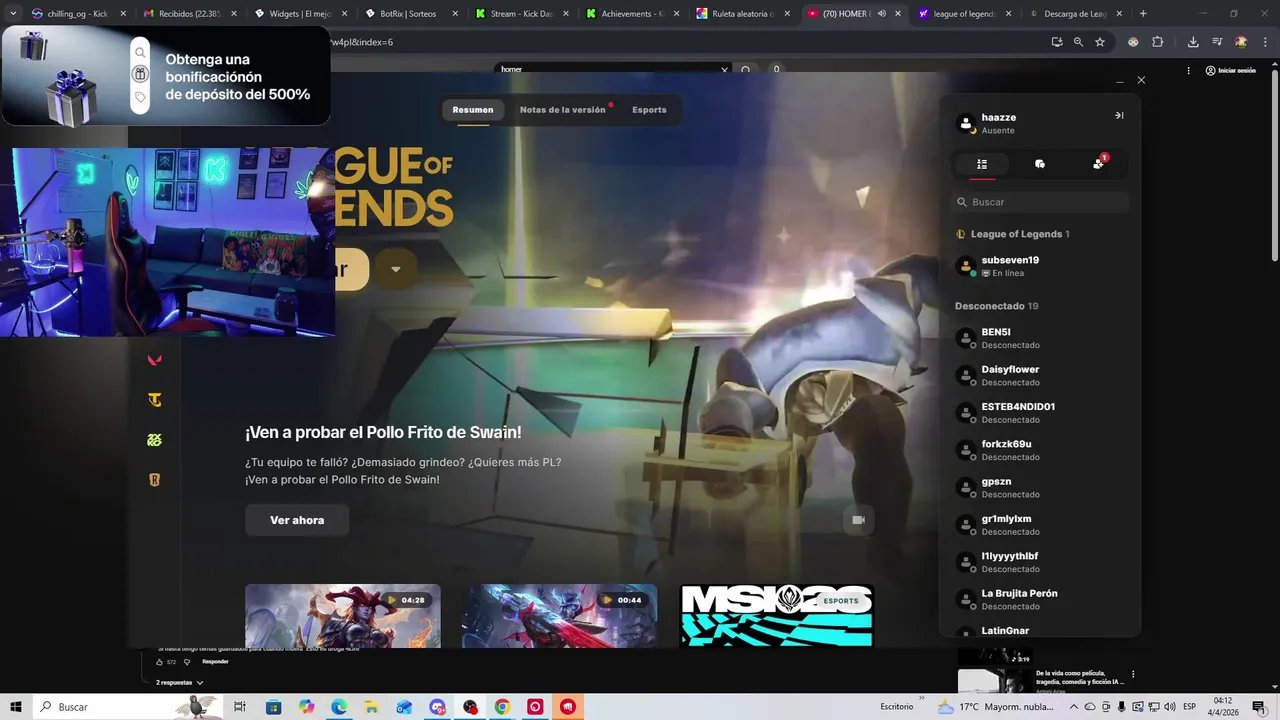Open a new browser tab
1280x720 pixels.
(x=1143, y=14)
